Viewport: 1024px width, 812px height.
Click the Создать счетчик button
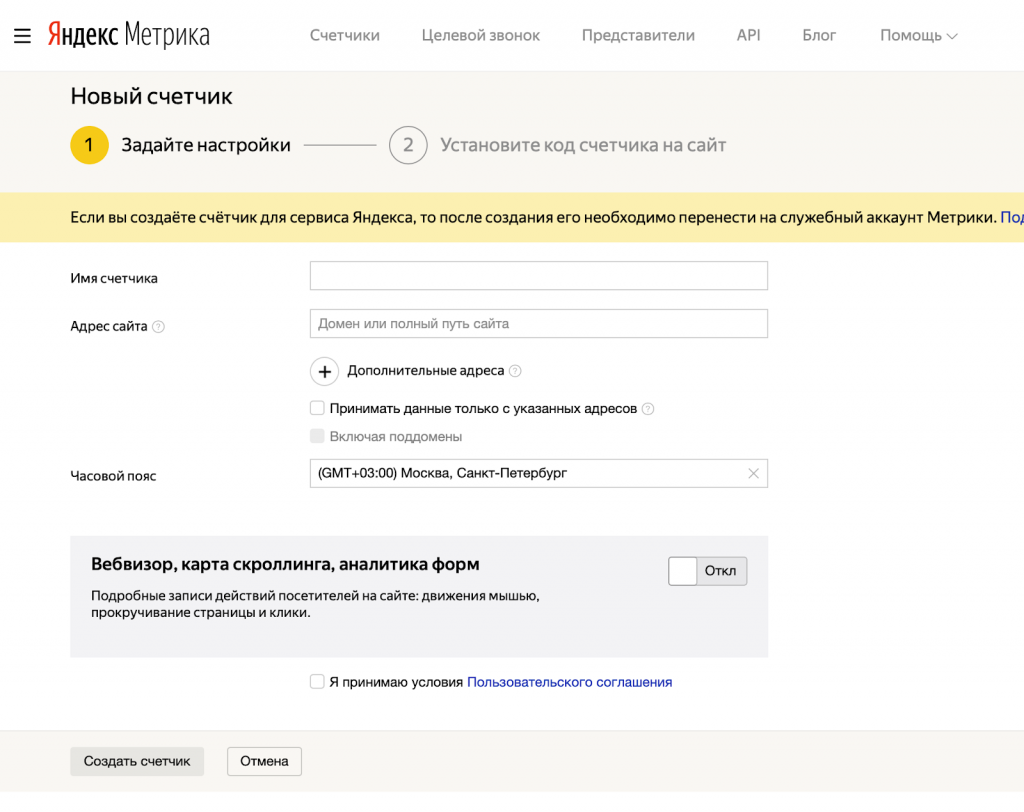[x=137, y=762]
